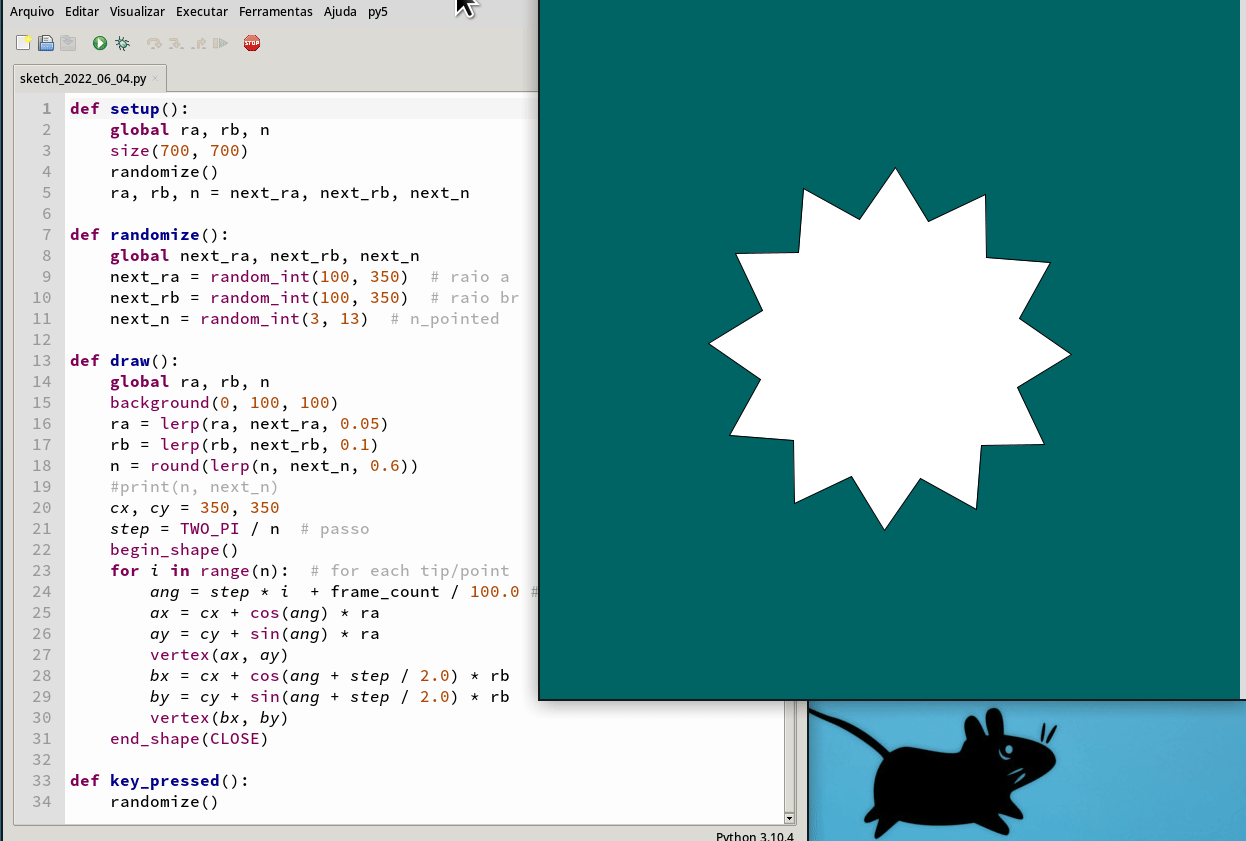Click the Step into debug icon
This screenshot has width=1246, height=841.
pos(176,43)
